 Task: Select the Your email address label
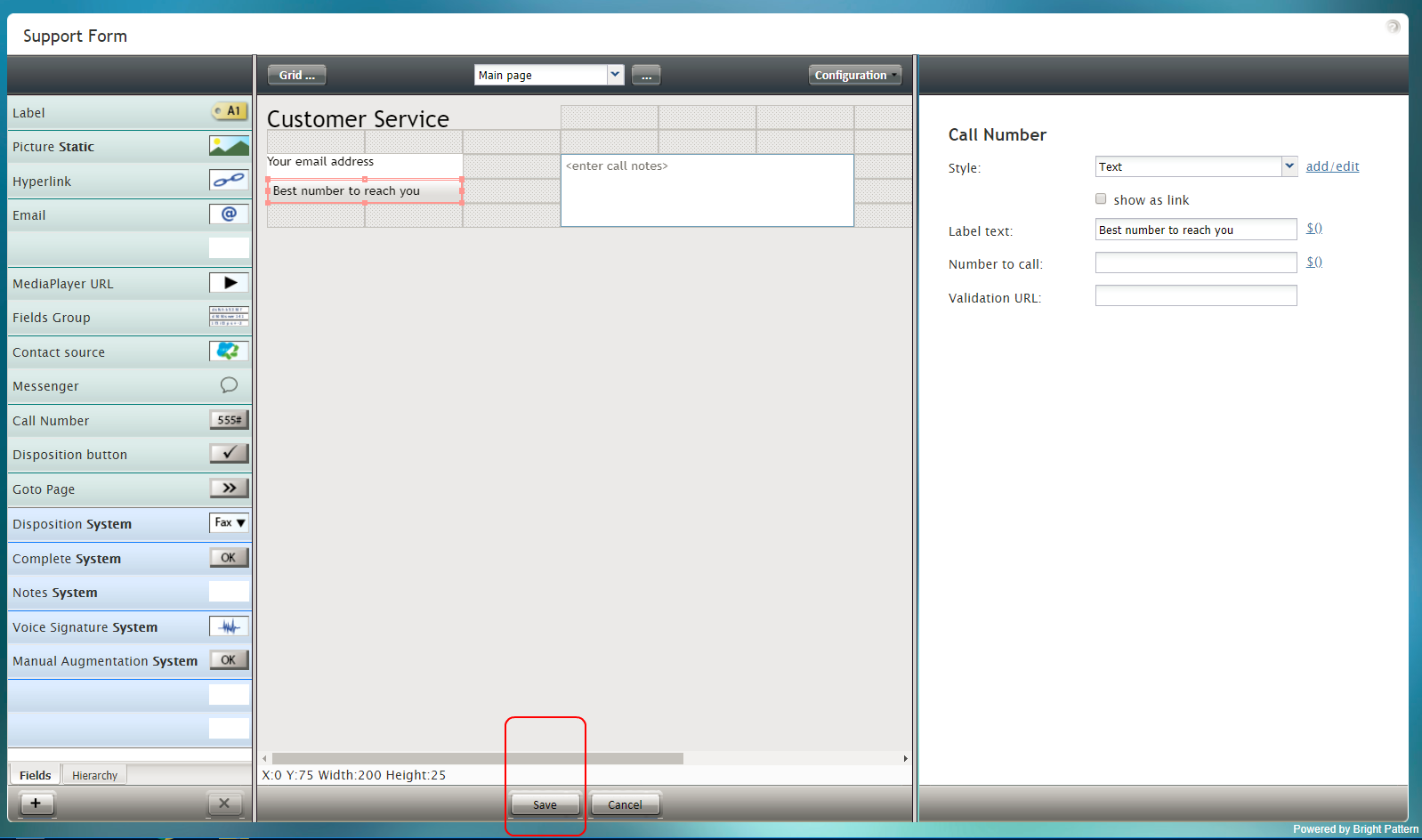point(320,161)
